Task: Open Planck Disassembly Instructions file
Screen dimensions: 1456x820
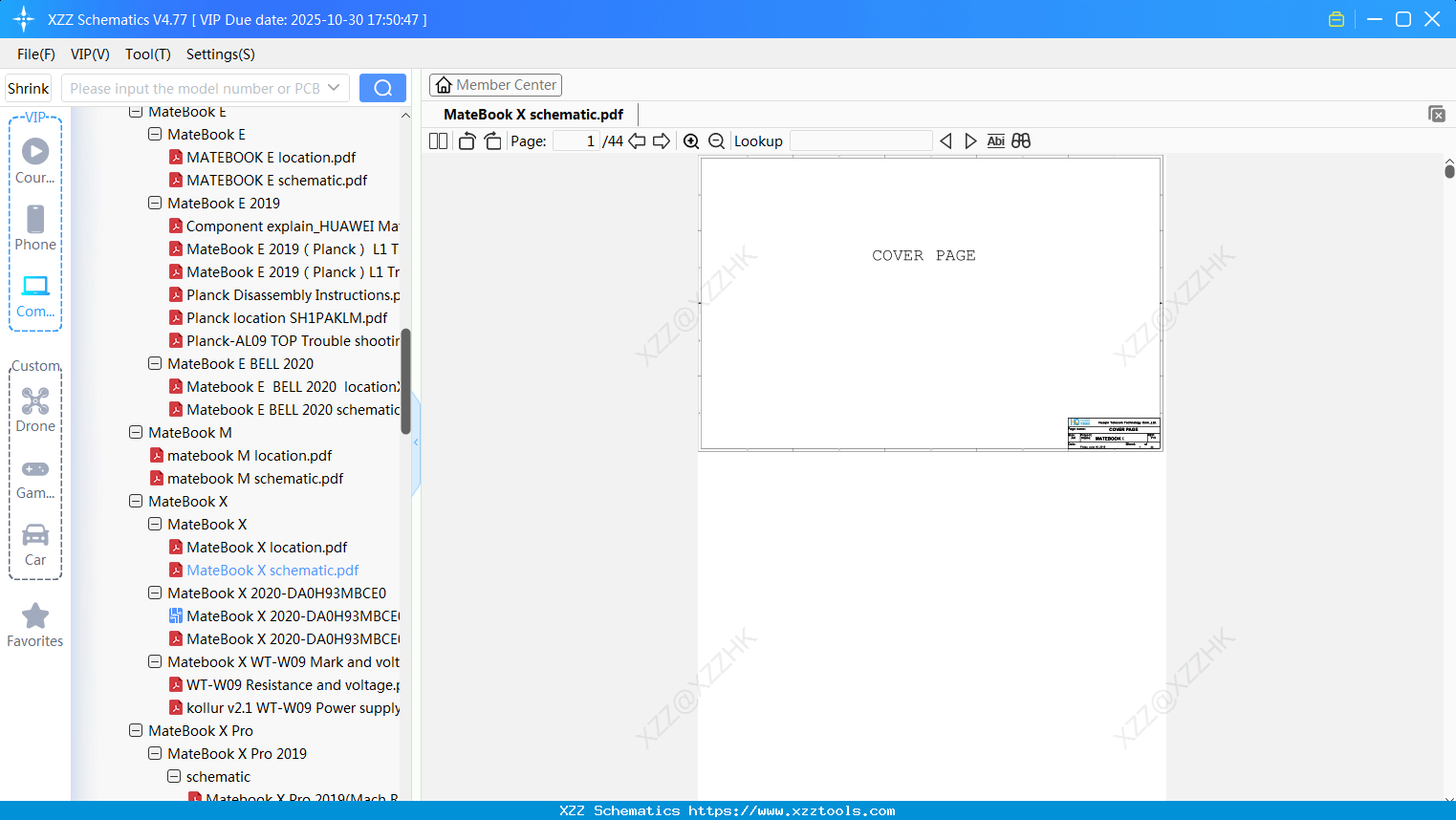Action: [x=293, y=294]
